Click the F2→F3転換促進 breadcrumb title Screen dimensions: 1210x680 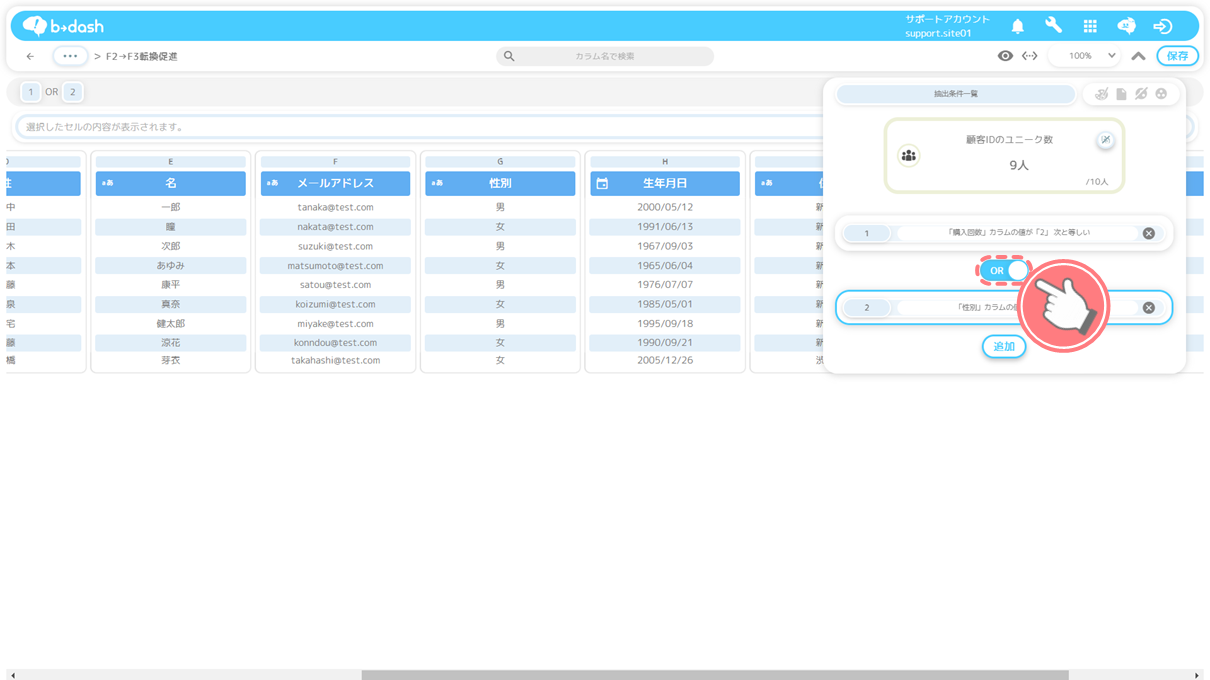[x=142, y=57]
